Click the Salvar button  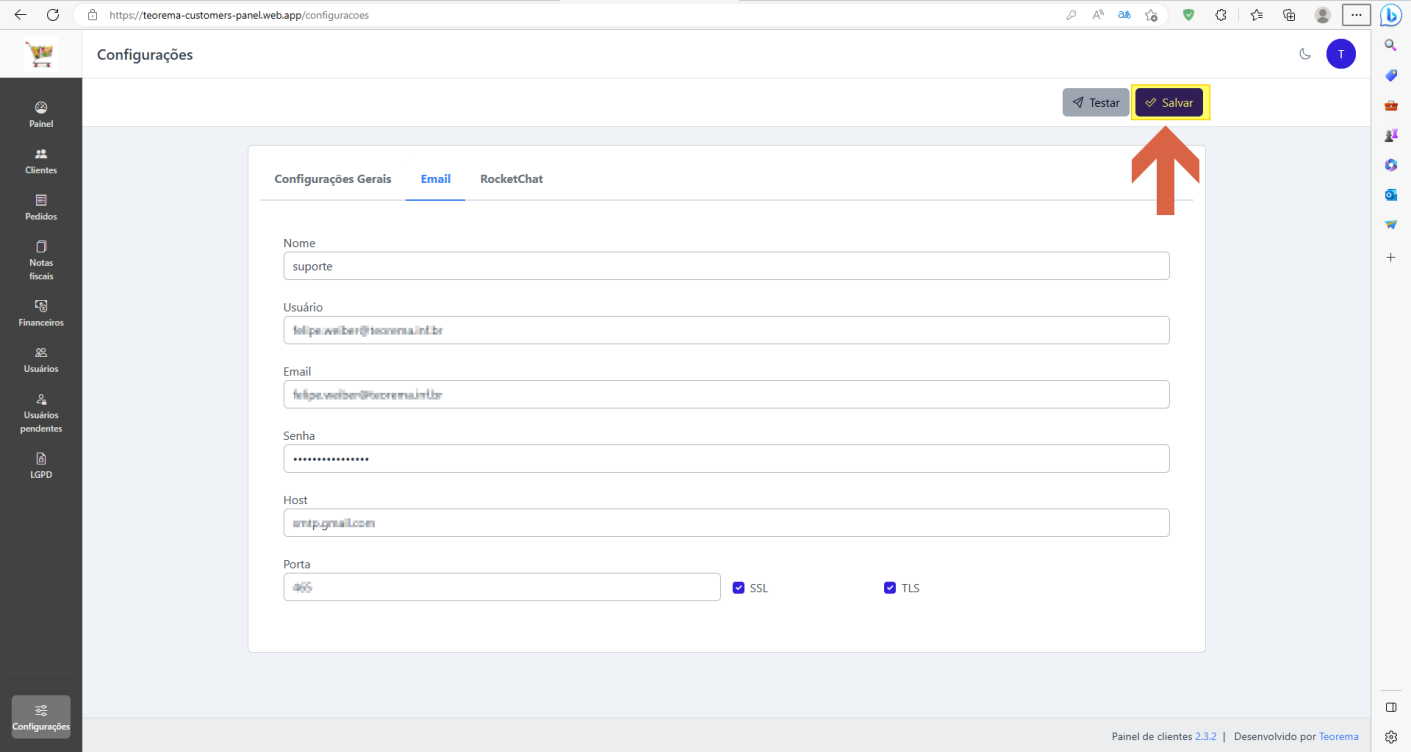click(1169, 102)
